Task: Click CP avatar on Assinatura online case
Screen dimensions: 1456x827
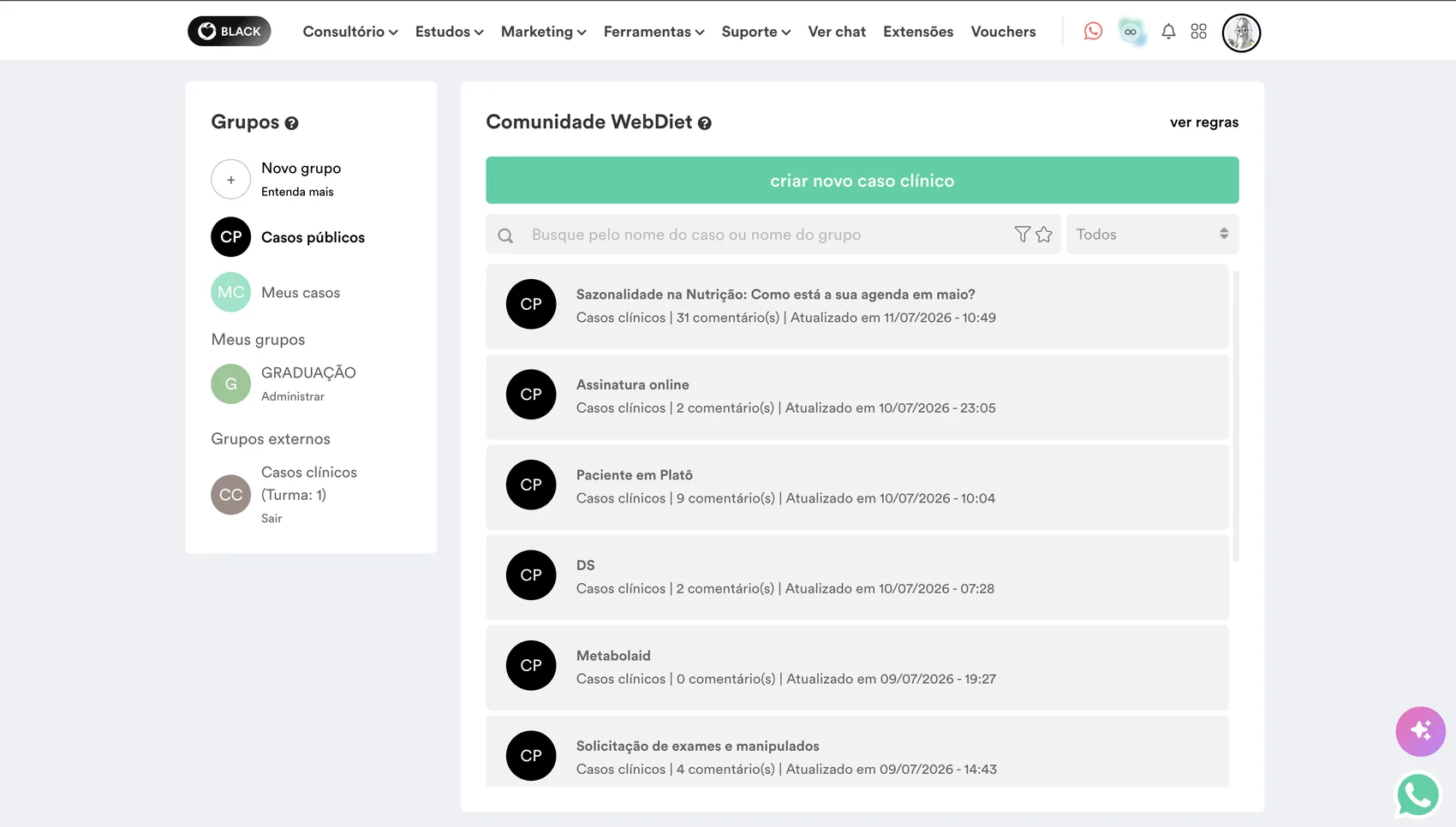Action: [531, 395]
